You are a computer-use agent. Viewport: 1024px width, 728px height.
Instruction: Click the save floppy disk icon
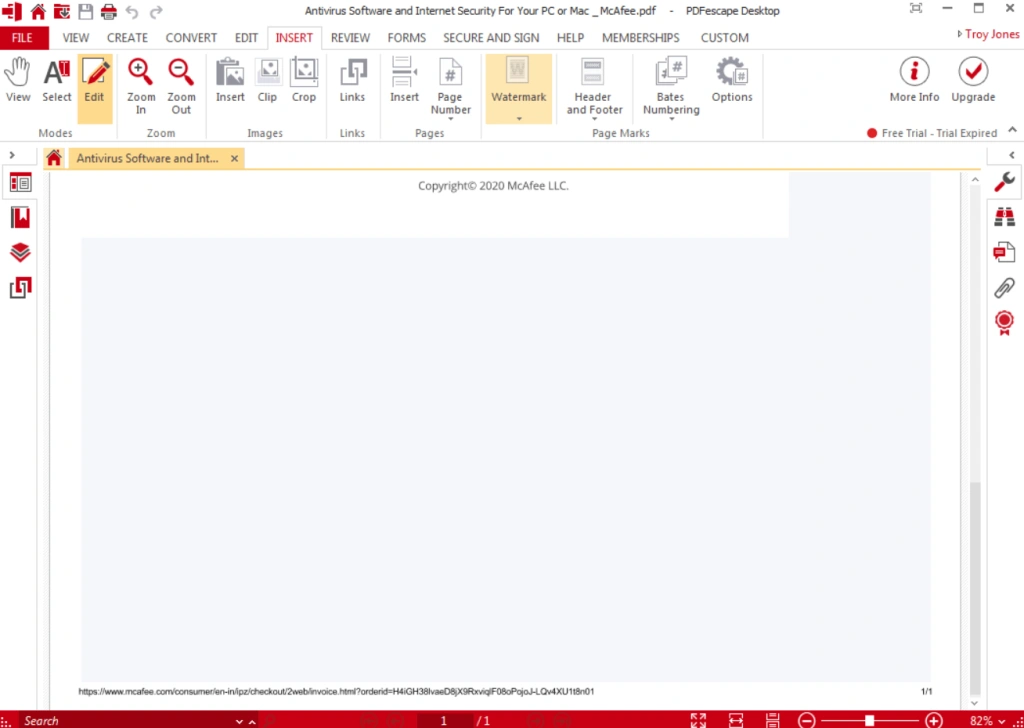click(86, 11)
